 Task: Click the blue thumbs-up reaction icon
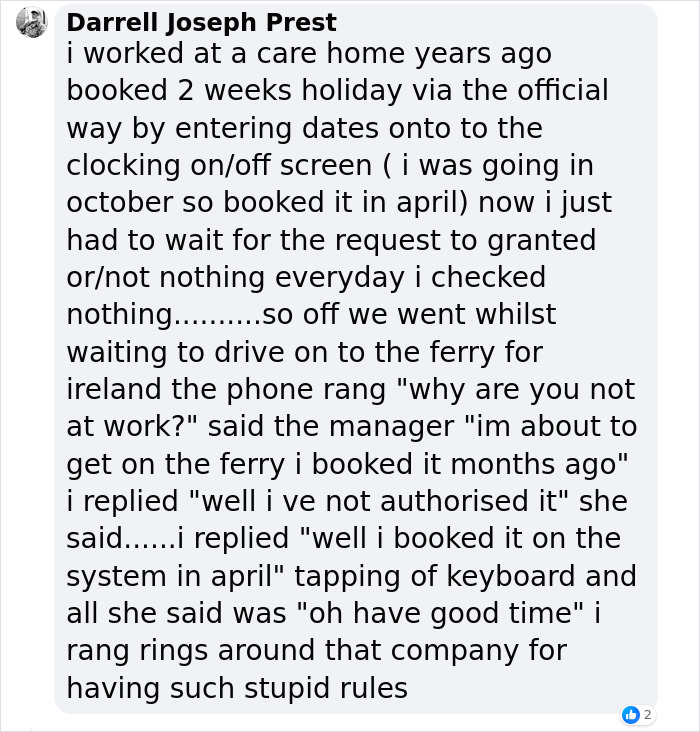[x=630, y=714]
